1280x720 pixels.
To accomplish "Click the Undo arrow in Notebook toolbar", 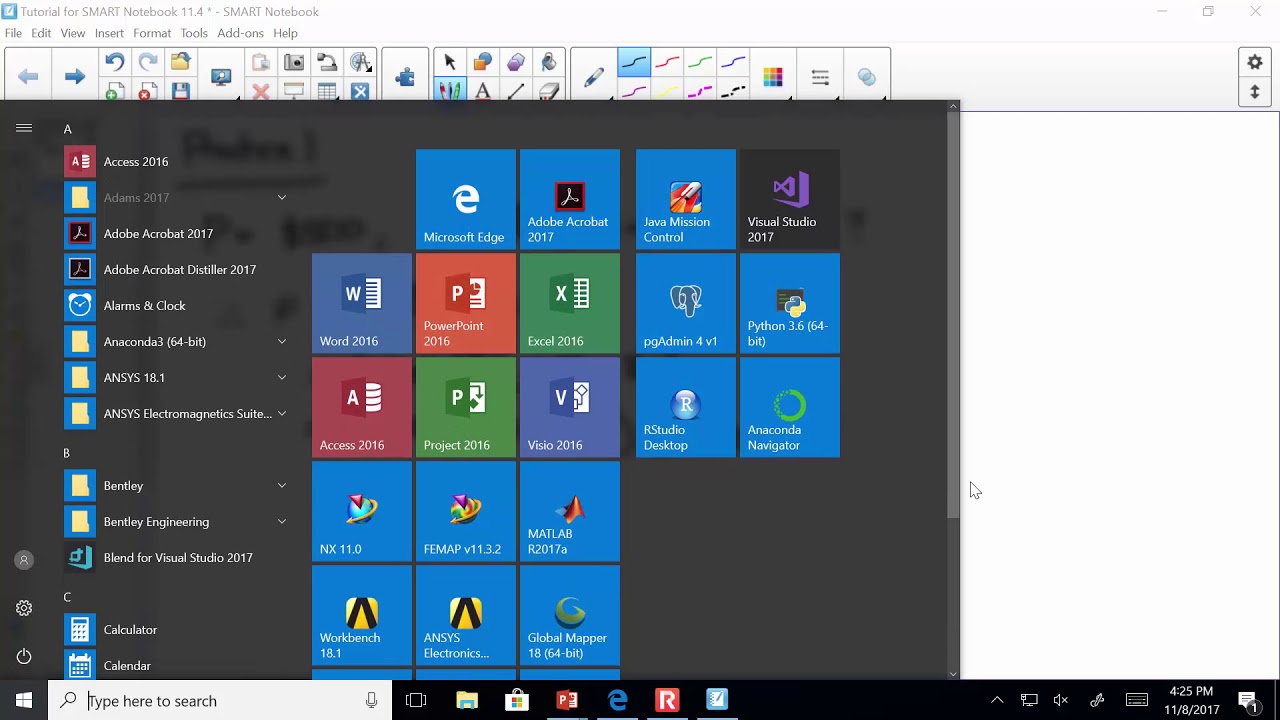I will point(115,63).
